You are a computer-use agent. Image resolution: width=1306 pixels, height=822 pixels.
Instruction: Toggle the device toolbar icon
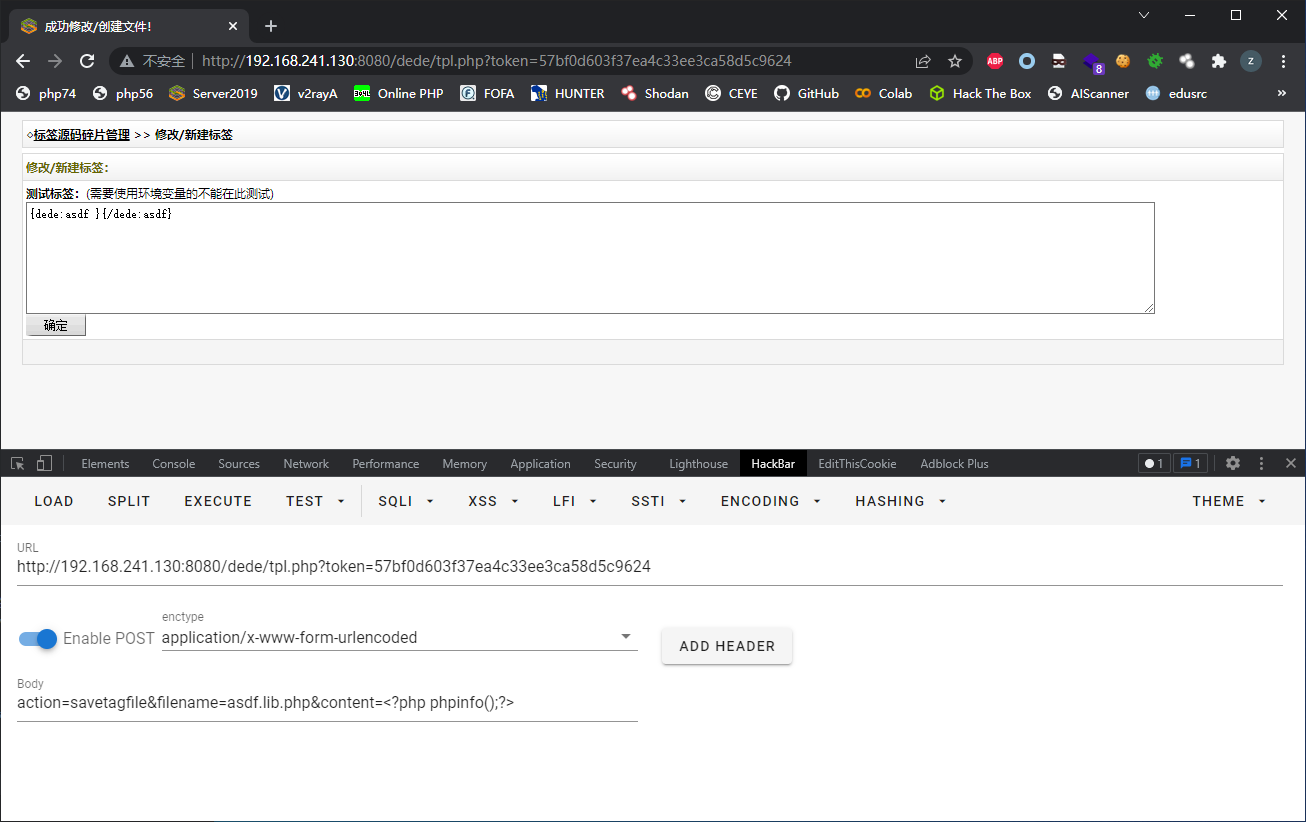click(44, 463)
